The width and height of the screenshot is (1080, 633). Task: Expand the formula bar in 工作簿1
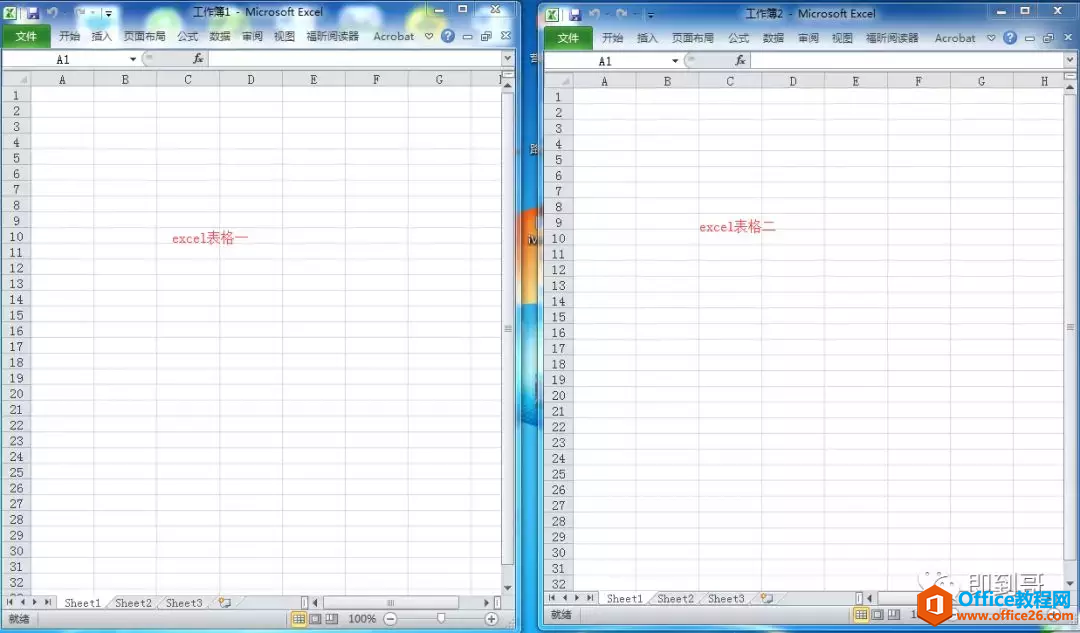(508, 59)
